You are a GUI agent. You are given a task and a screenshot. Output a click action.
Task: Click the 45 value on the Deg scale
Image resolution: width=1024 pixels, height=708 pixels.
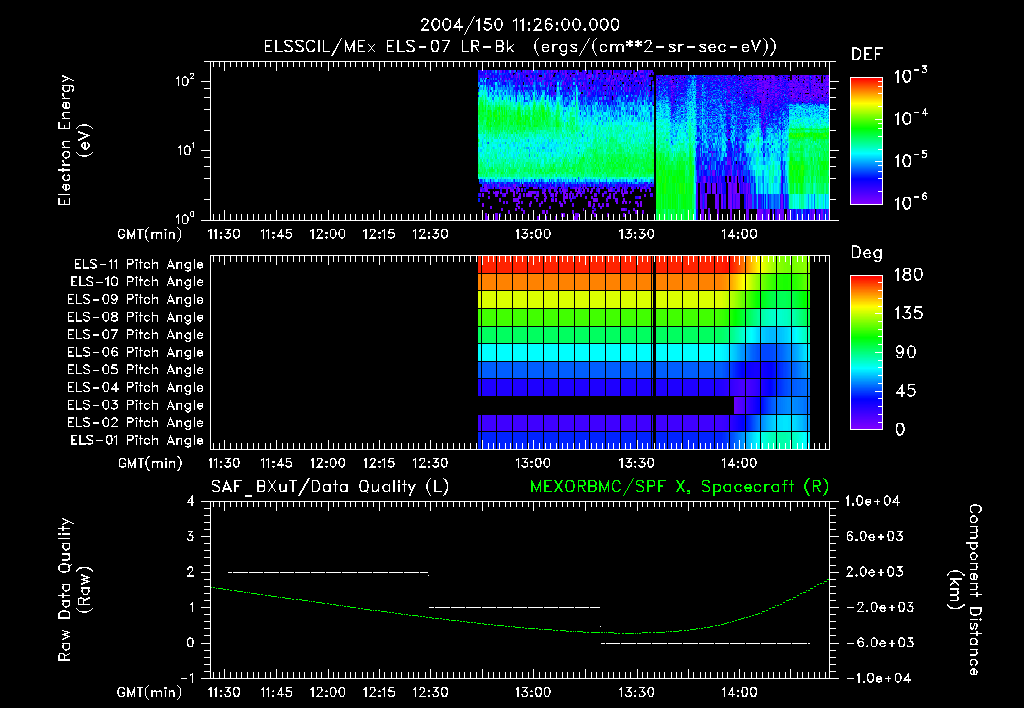tap(905, 391)
